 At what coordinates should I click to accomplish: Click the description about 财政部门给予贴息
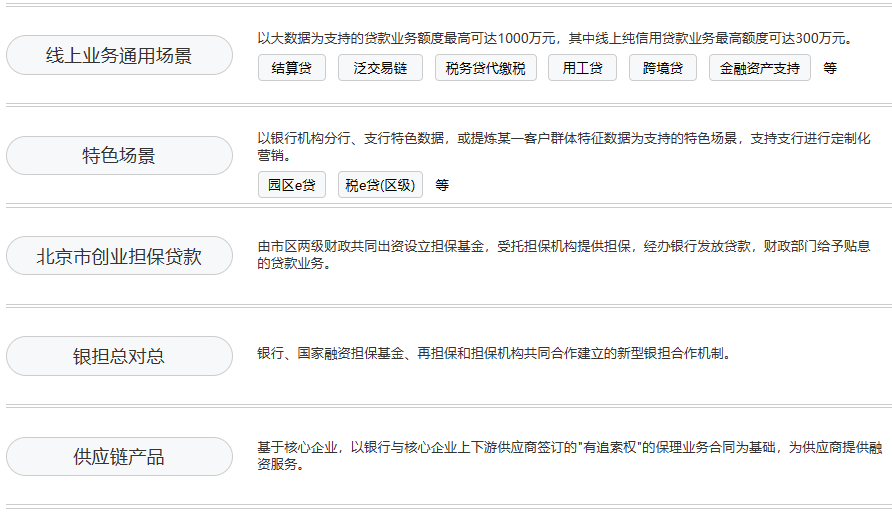click(x=563, y=255)
